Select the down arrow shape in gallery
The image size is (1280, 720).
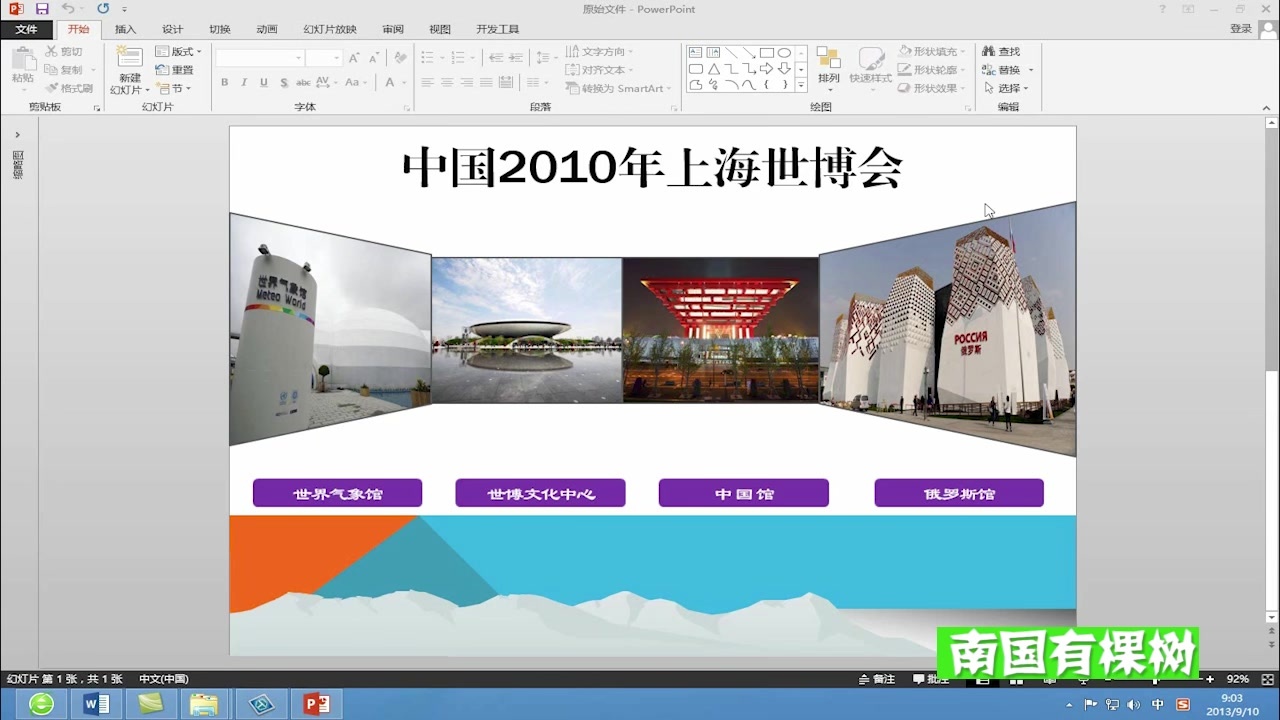tap(785, 69)
